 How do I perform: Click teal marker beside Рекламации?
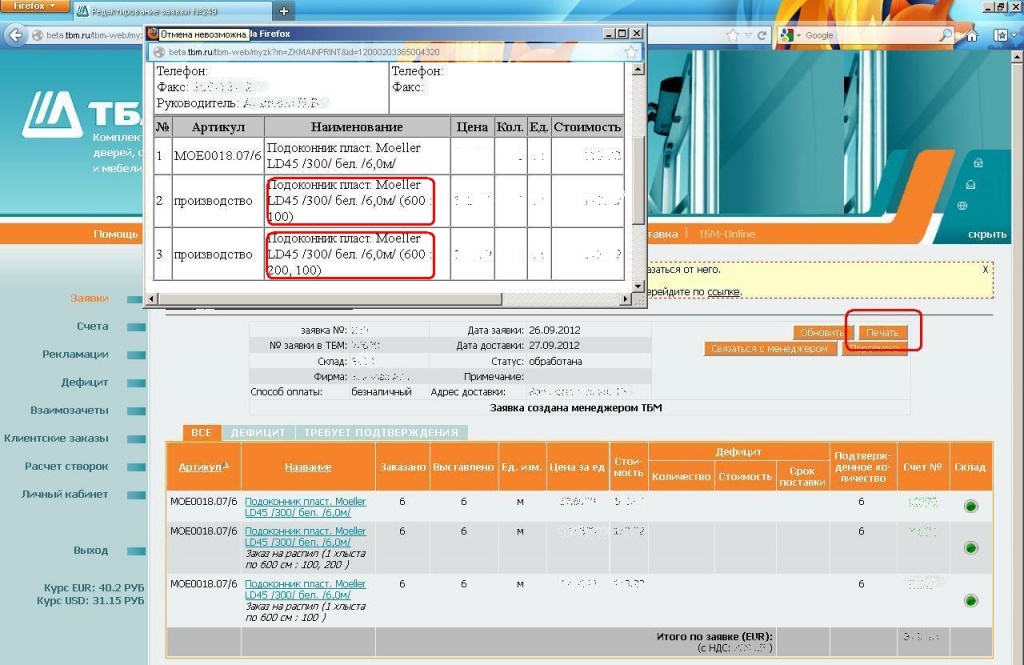136,355
